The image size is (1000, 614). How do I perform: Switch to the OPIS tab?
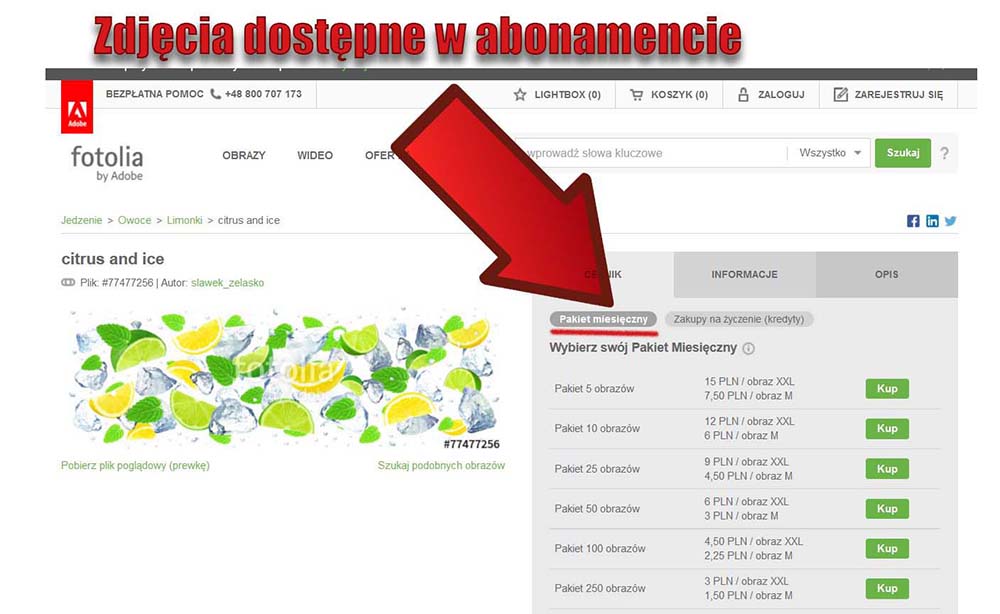(886, 274)
